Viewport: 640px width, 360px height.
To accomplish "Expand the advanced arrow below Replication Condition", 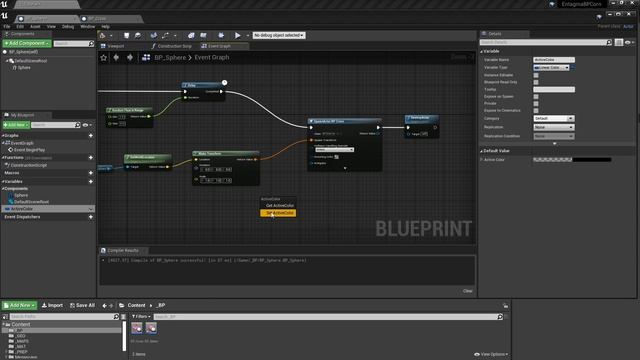I will pyautogui.click(x=554, y=144).
